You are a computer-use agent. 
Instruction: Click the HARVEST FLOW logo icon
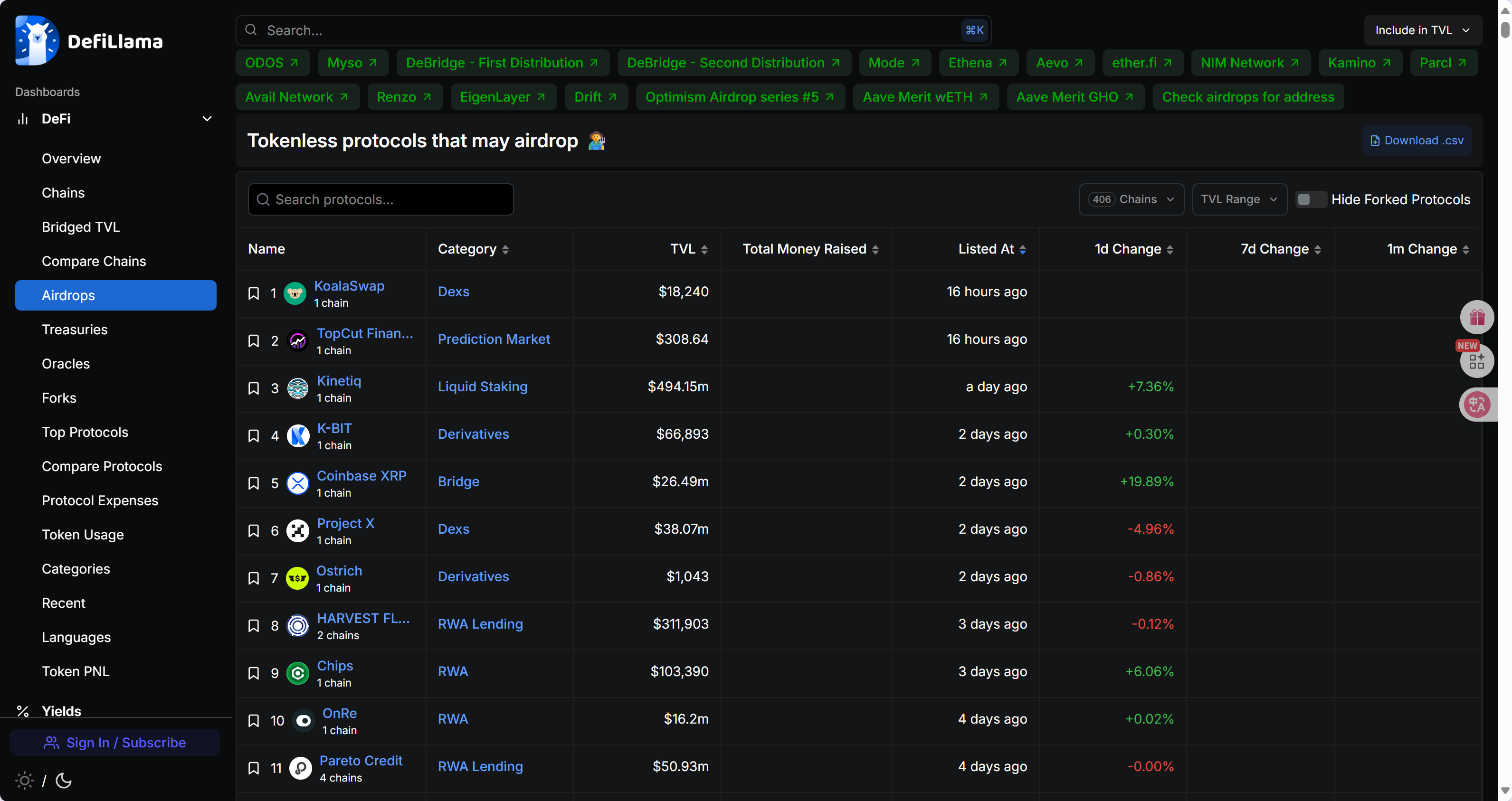(297, 626)
